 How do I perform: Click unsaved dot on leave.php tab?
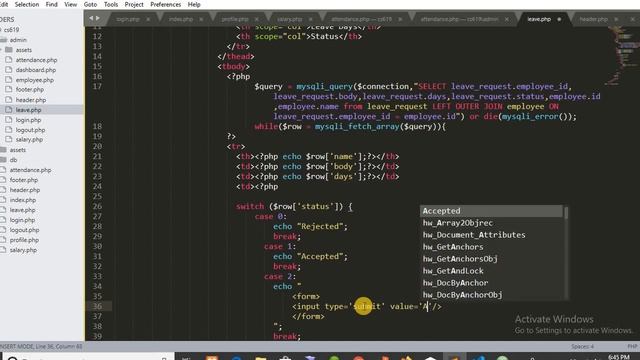point(559,19)
